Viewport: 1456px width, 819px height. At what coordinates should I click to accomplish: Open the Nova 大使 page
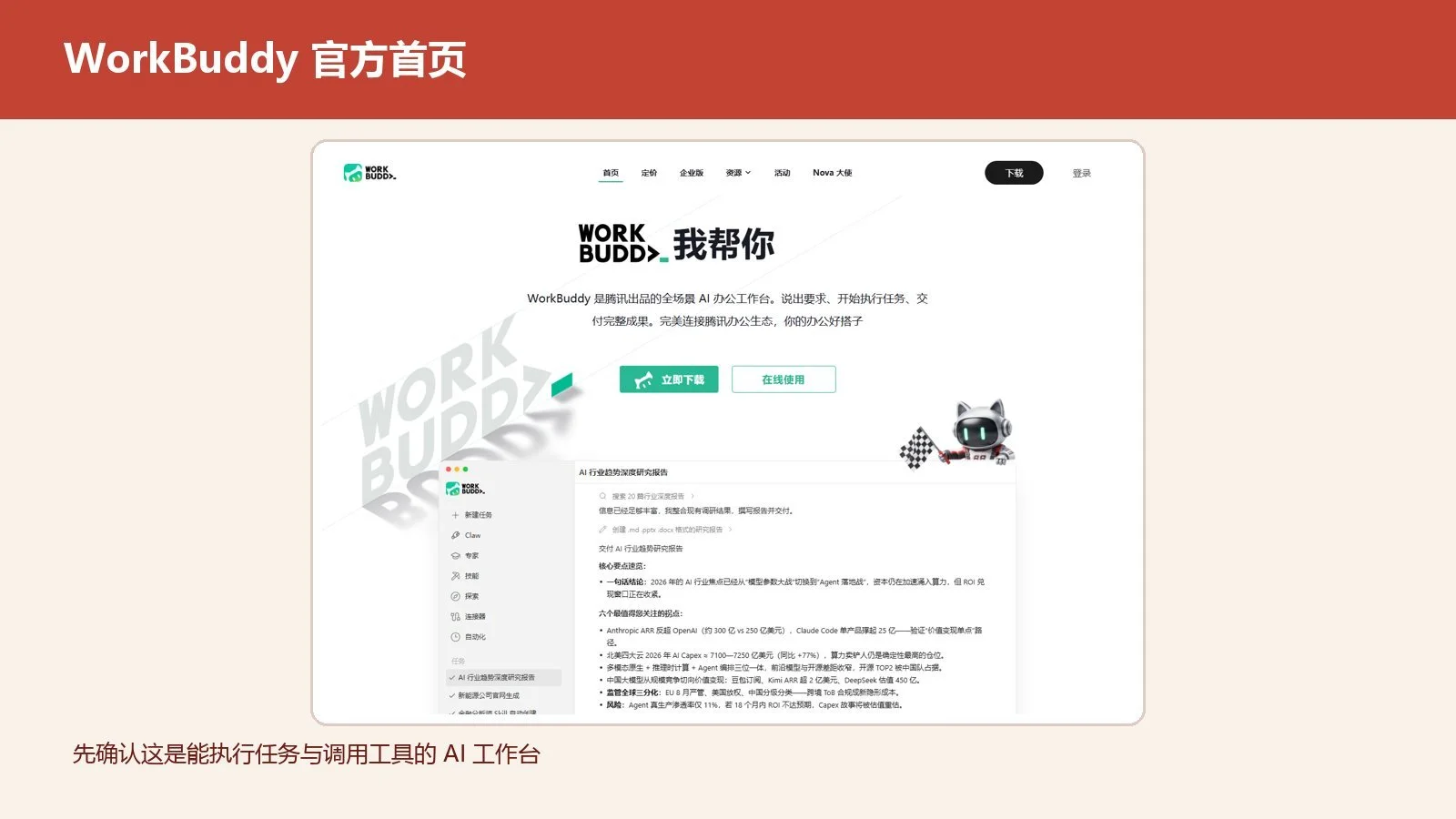pos(833,173)
